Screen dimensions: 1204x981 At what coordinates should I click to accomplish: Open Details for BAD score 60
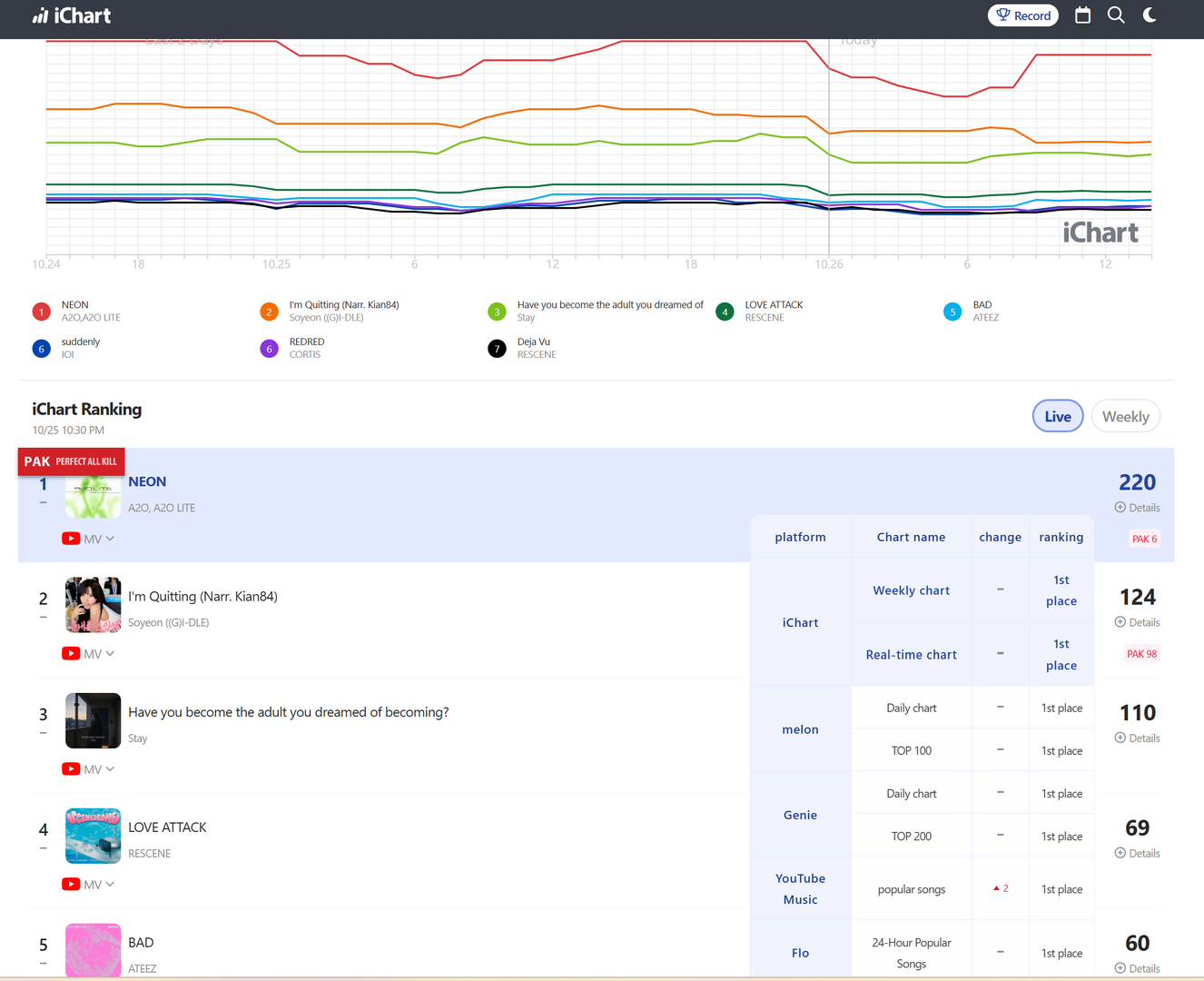click(1138, 968)
